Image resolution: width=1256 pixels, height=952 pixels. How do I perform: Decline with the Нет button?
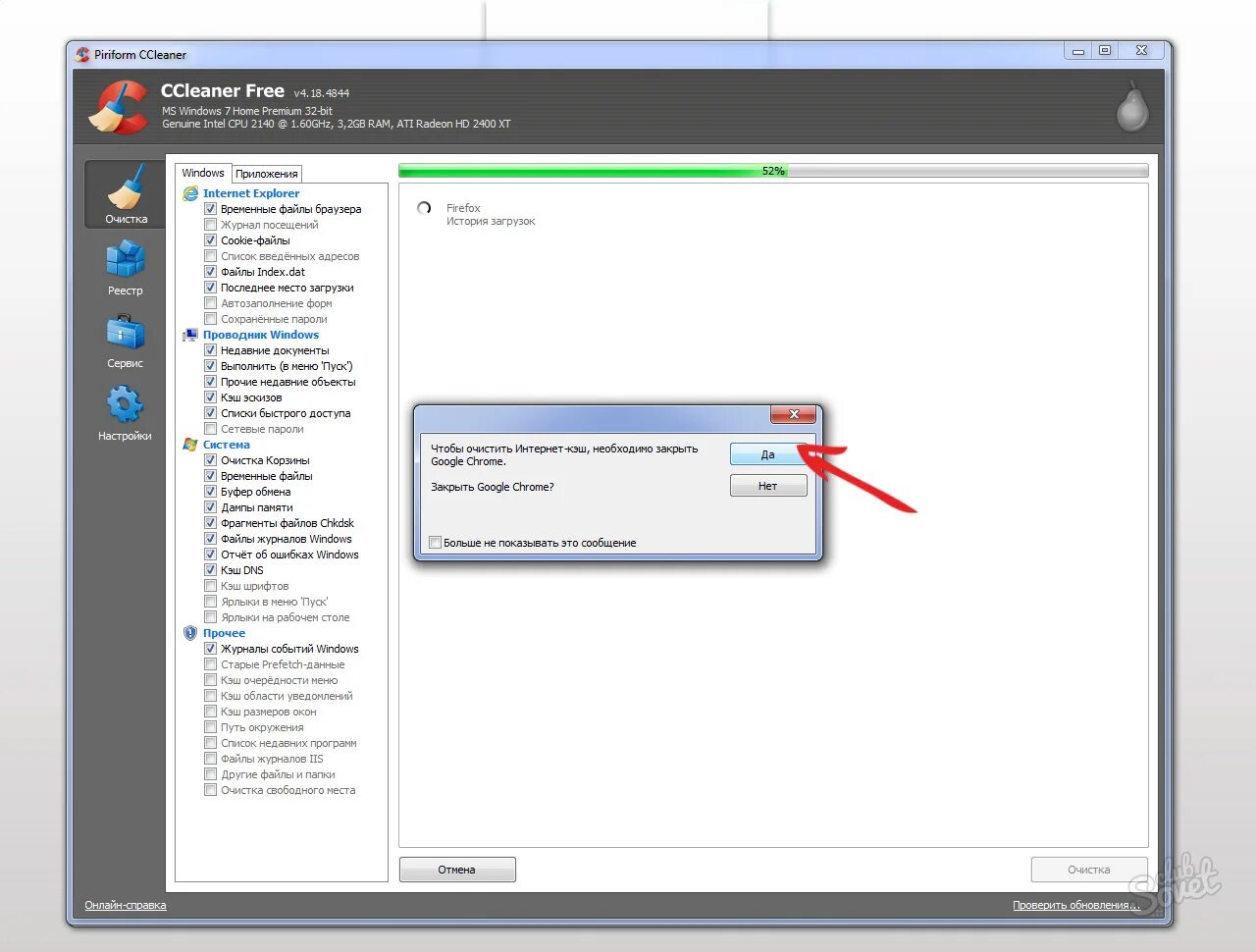pos(768,486)
